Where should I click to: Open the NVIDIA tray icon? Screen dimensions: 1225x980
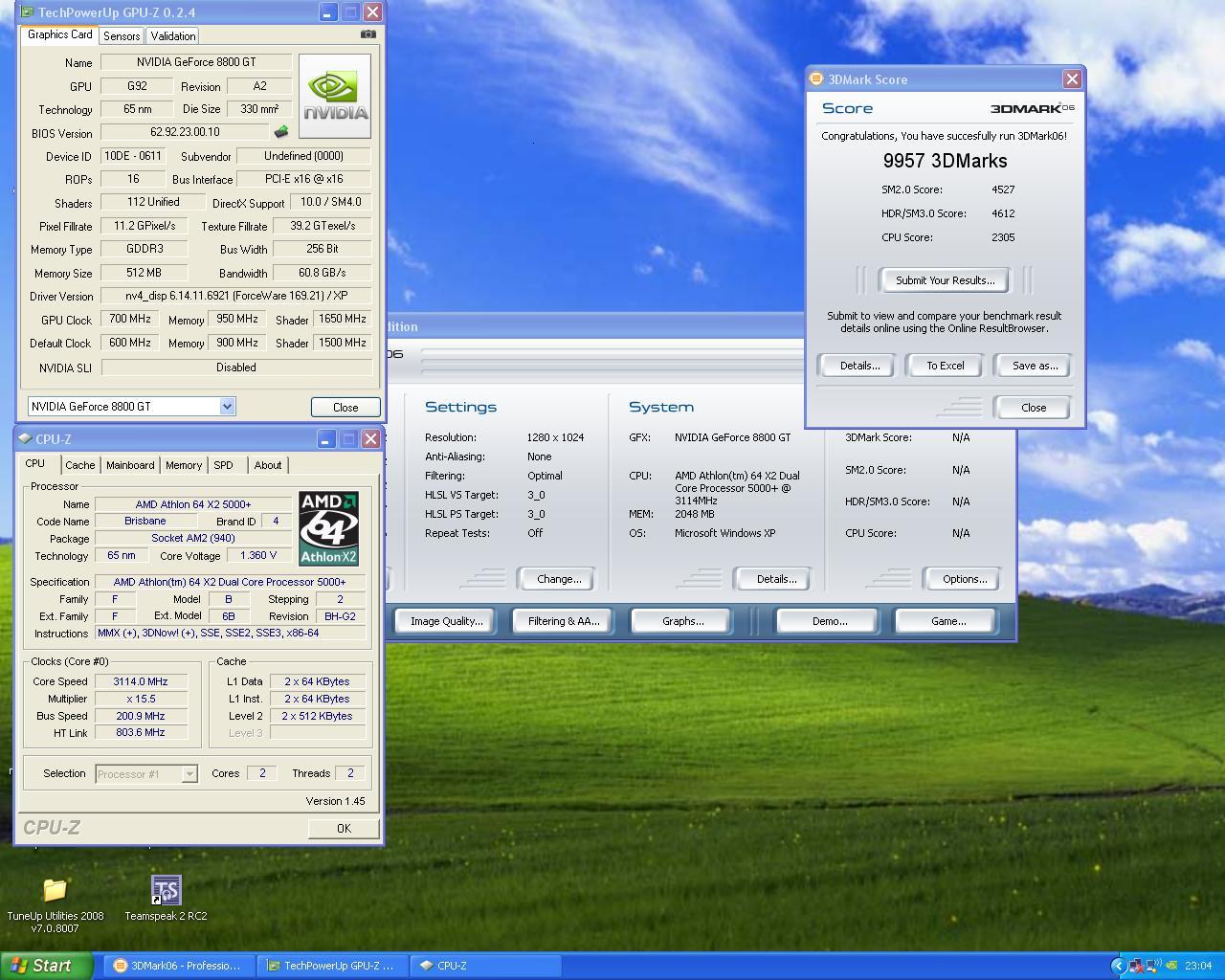point(1170,966)
